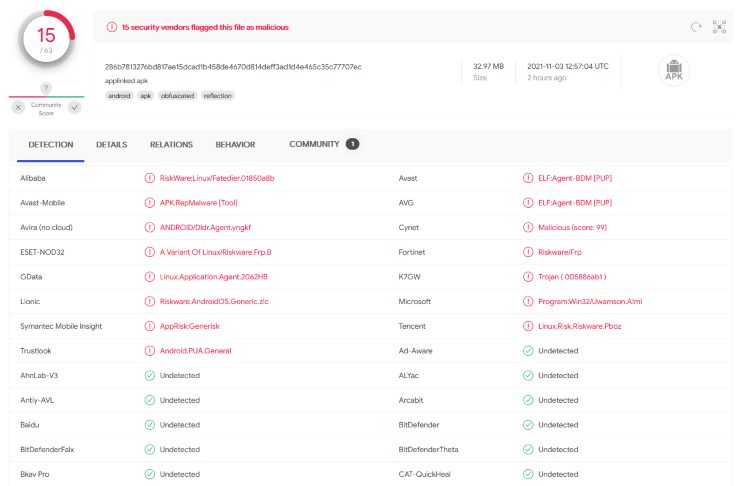Click the Lionic vendor name
The height and width of the screenshot is (486, 750).
click(30, 301)
